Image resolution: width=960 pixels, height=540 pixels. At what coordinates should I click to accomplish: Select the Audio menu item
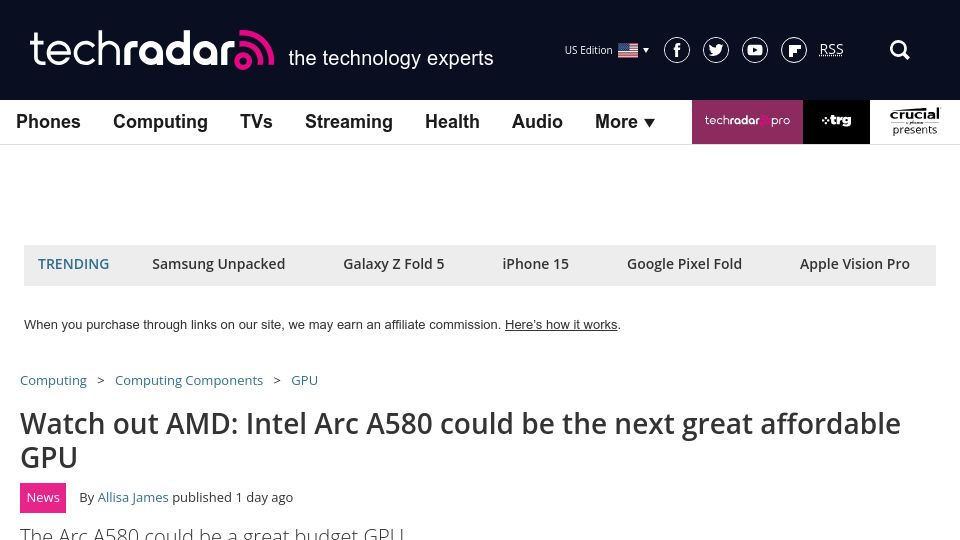tap(537, 122)
